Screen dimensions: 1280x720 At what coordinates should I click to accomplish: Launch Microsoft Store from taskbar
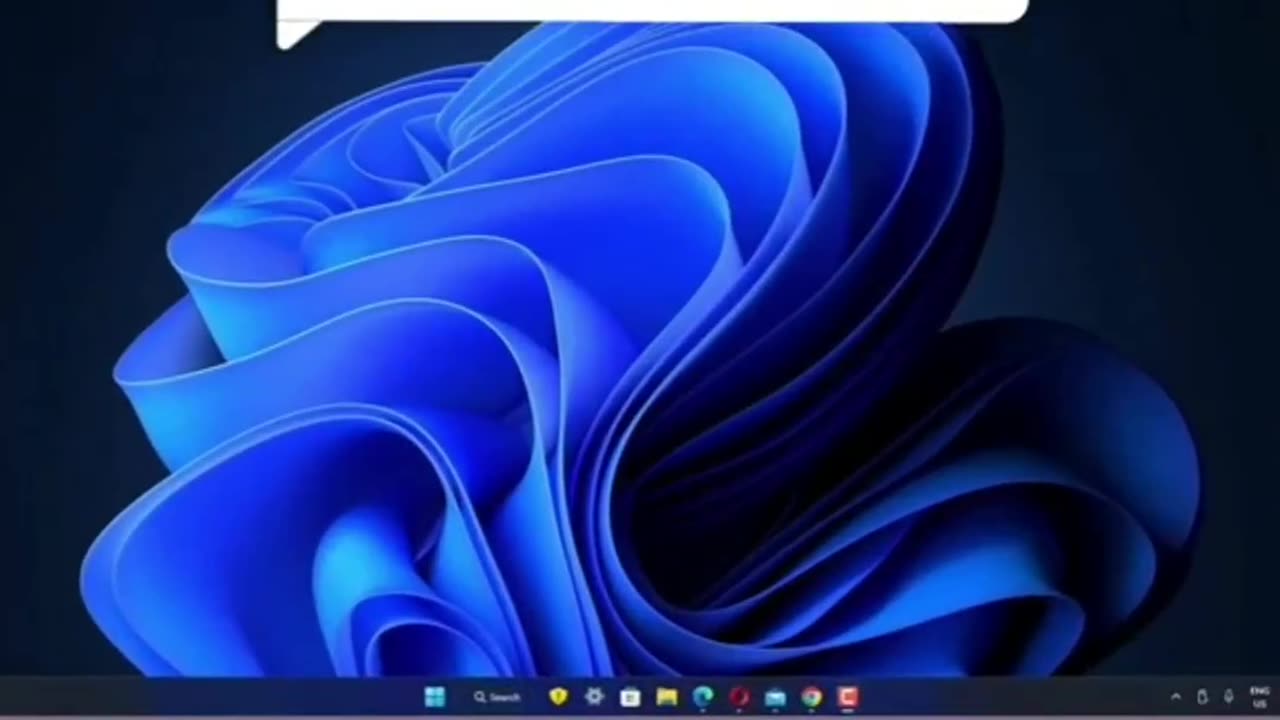pyautogui.click(x=630, y=697)
